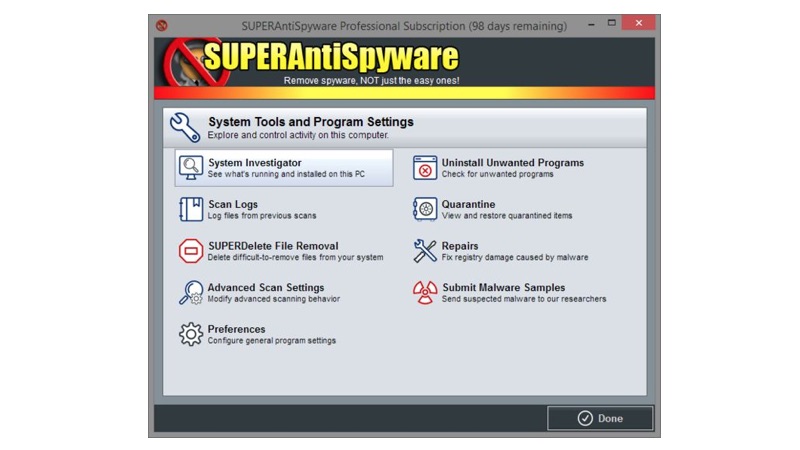Open Scan Logs label

tap(233, 204)
